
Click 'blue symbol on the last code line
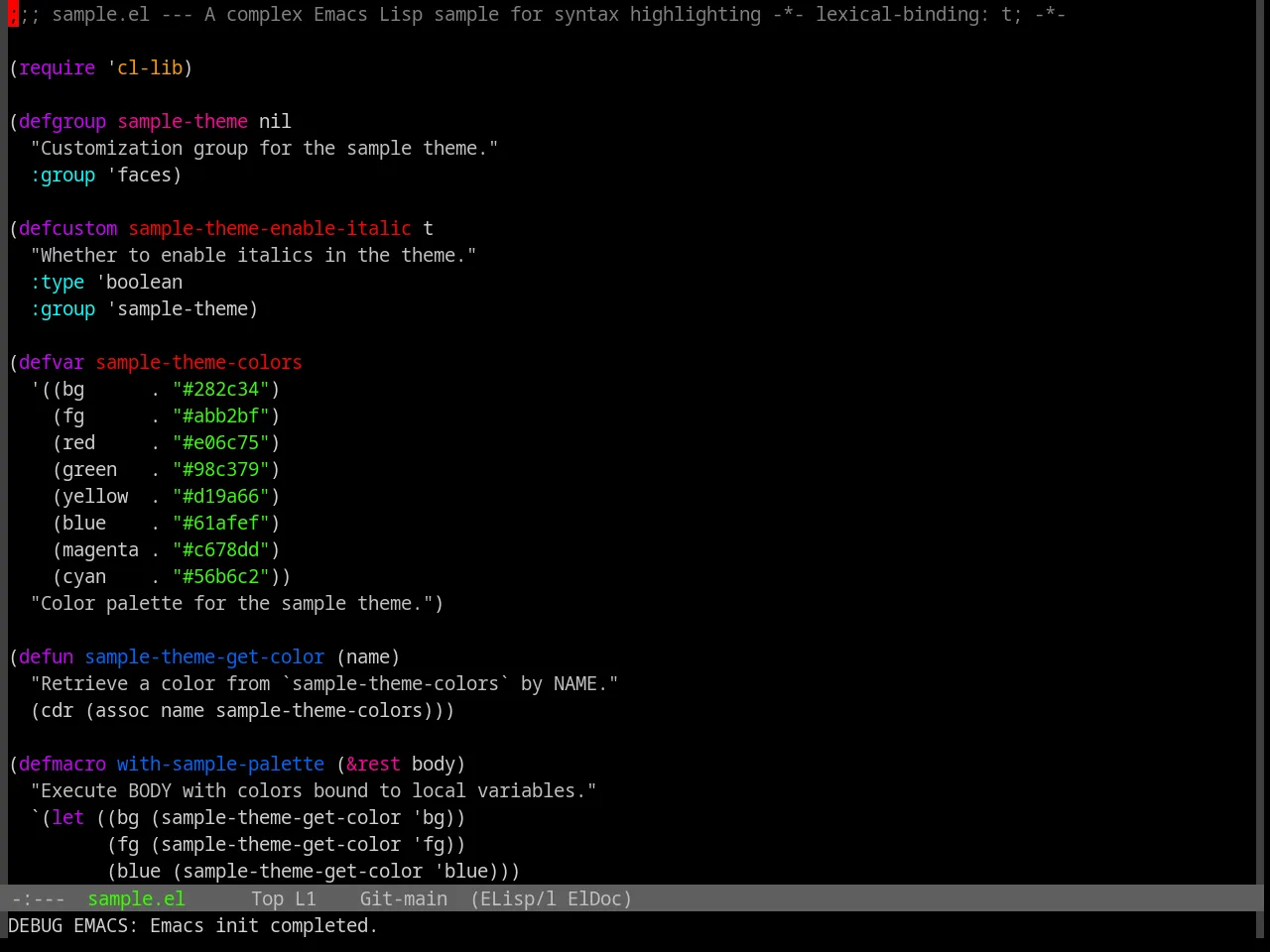click(460, 871)
